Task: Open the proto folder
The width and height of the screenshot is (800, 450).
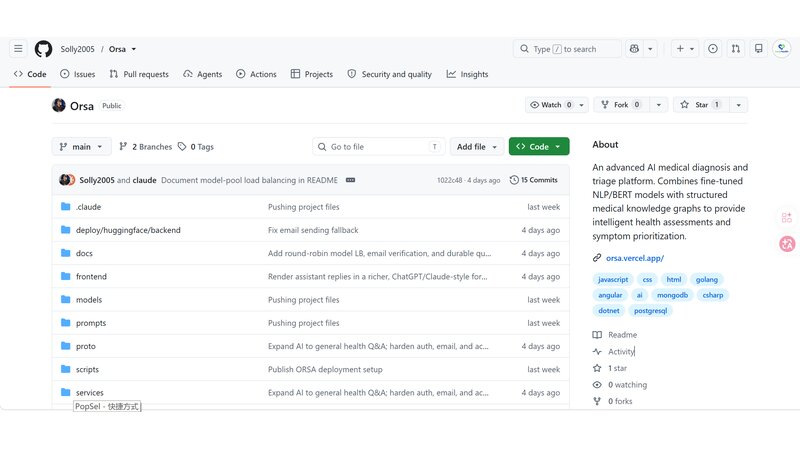Action: (86, 346)
